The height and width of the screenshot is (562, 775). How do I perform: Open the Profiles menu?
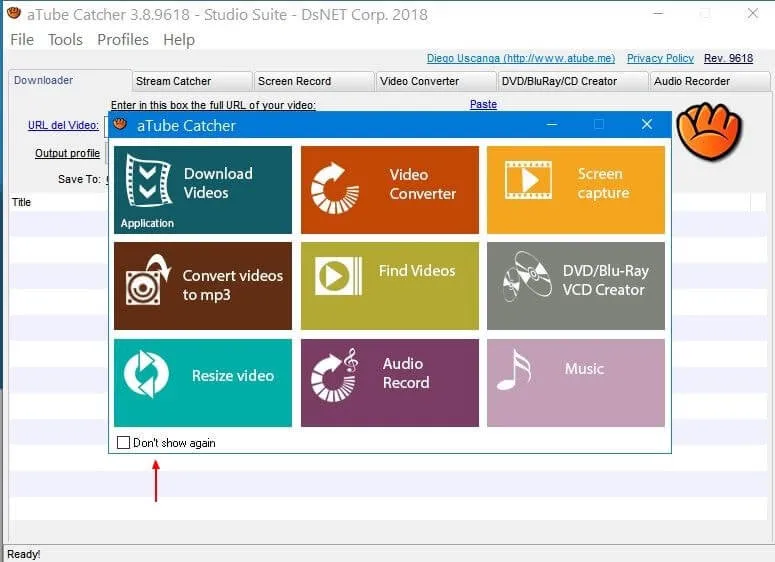tap(123, 40)
